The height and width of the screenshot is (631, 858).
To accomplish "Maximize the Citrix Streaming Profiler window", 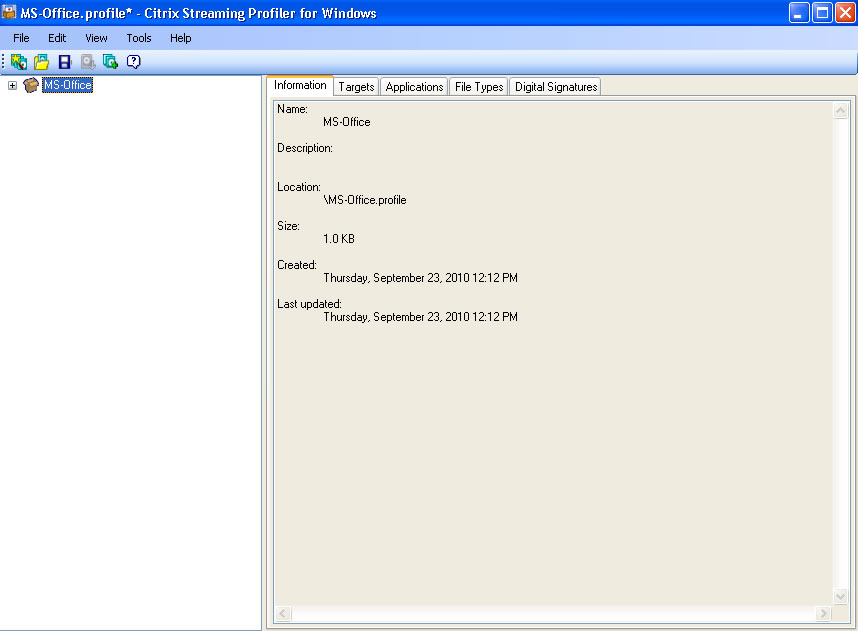I will click(822, 13).
